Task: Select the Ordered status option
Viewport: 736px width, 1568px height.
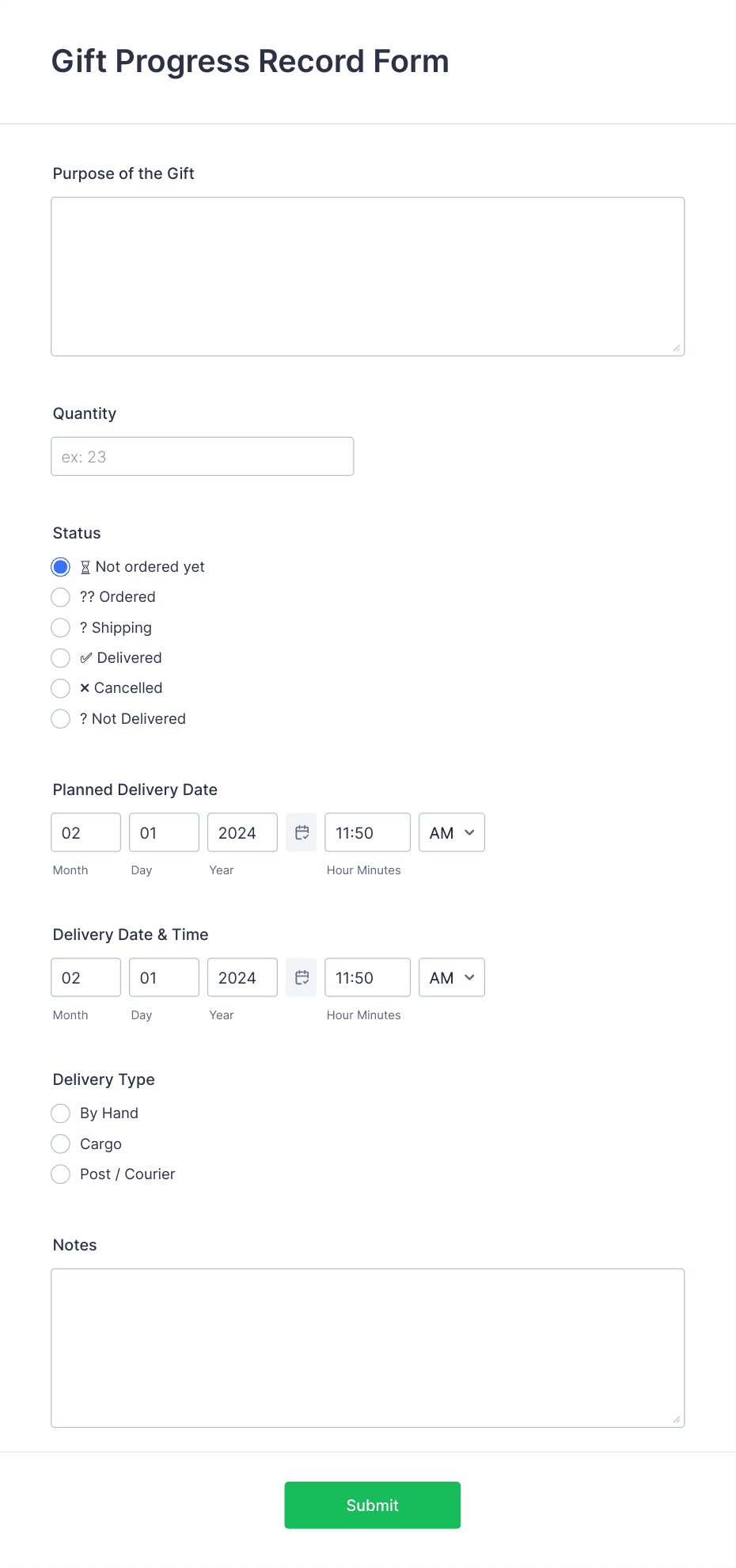Action: (60, 597)
